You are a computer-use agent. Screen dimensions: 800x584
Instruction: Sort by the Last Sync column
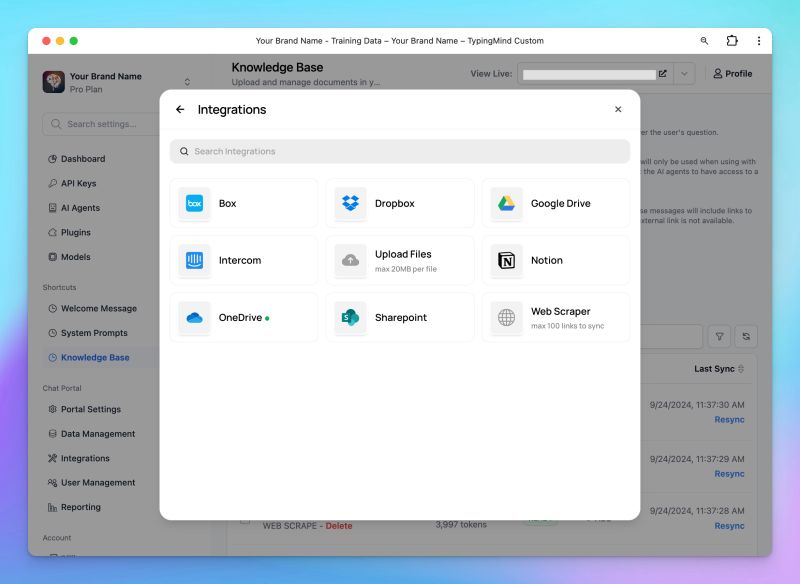click(719, 369)
